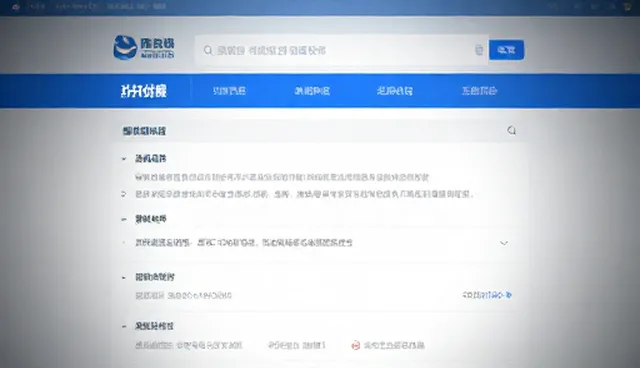This screenshot has height=368, width=640.
Task: Click the magnifier icon inside the search box
Action: (208, 50)
